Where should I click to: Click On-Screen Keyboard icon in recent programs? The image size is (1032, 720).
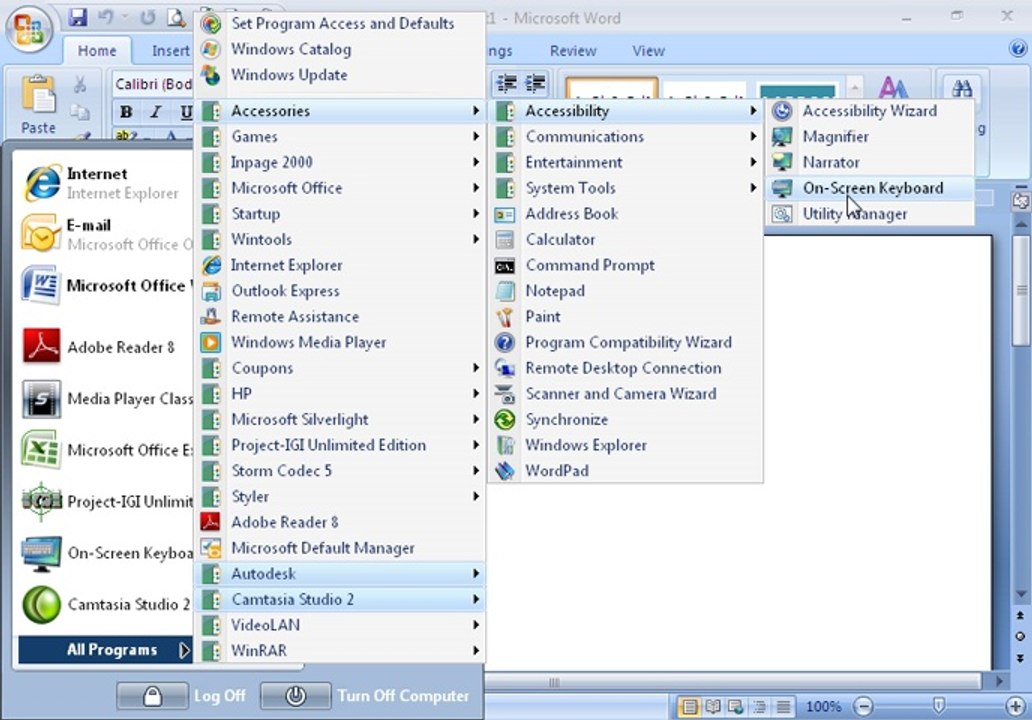pos(41,553)
